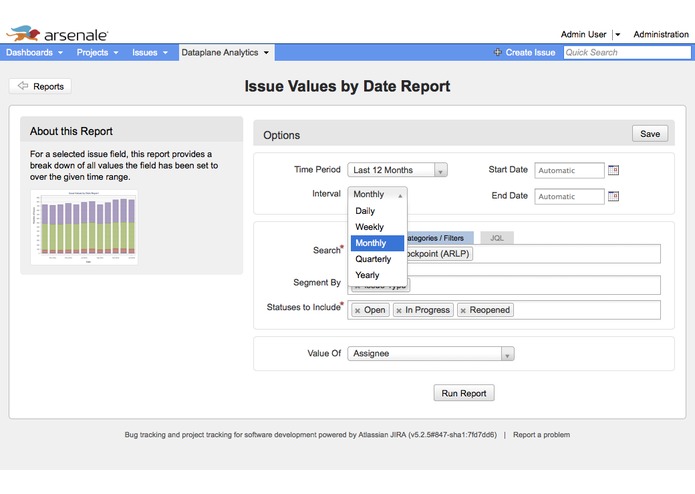The width and height of the screenshot is (695, 494).
Task: Click the sample report chart thumbnail
Action: (84, 227)
